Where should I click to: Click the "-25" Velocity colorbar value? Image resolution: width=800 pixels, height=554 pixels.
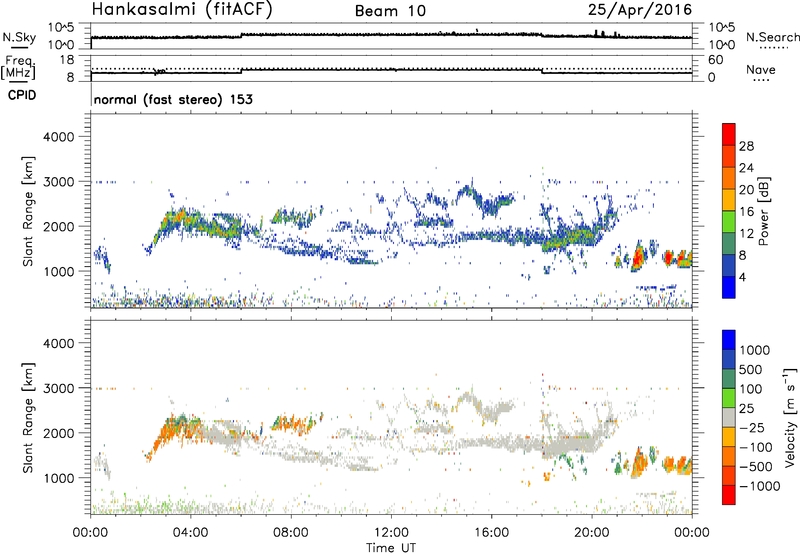point(752,428)
